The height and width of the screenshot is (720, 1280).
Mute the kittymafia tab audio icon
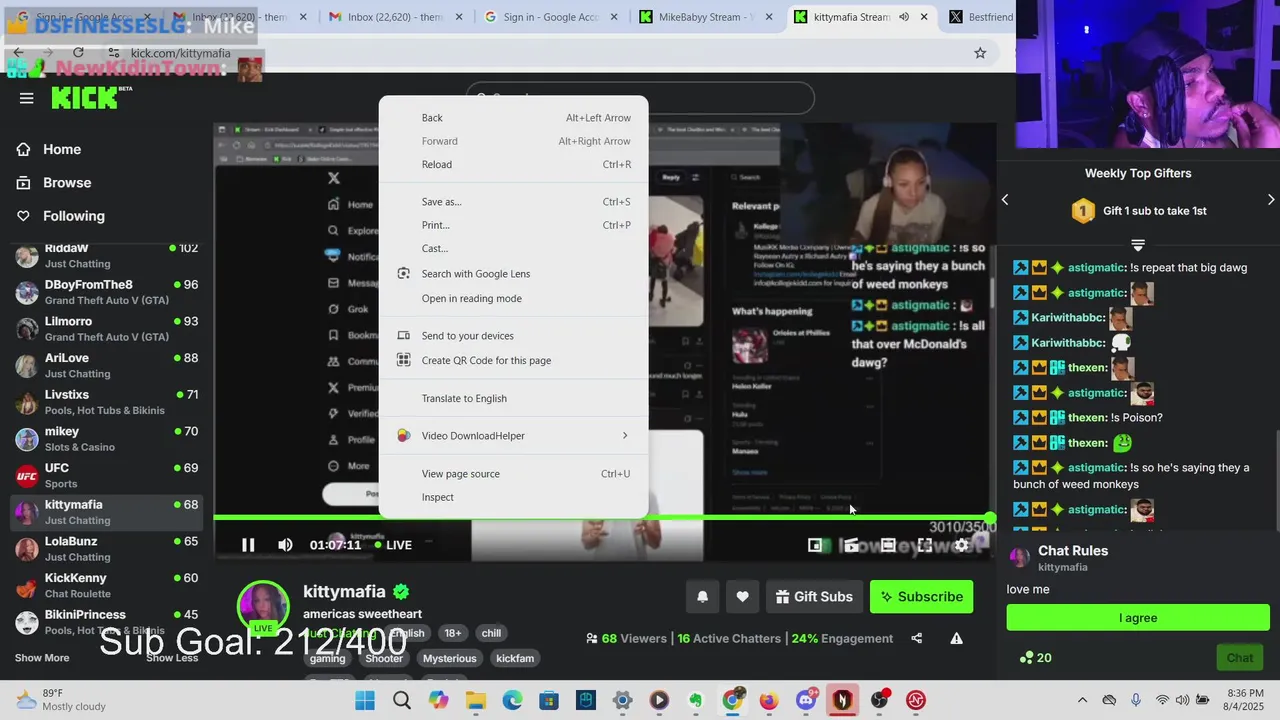point(904,17)
